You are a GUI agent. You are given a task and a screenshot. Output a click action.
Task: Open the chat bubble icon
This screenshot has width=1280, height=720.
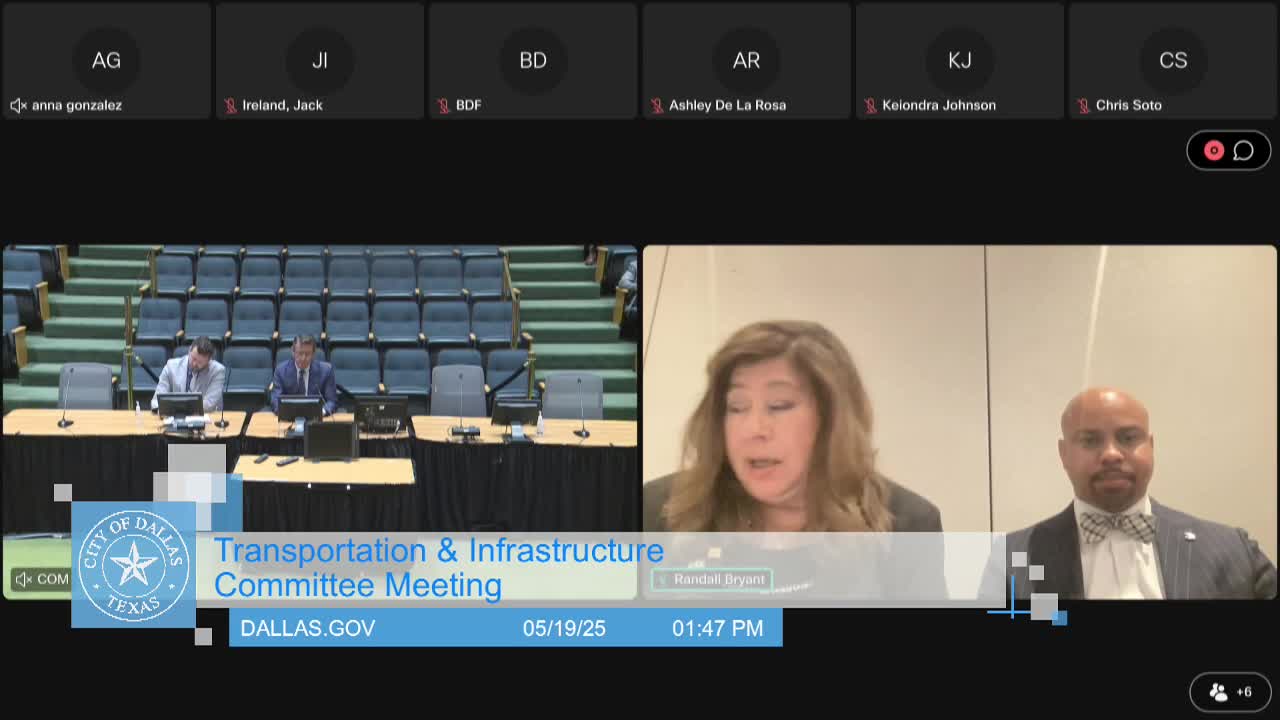(1244, 150)
